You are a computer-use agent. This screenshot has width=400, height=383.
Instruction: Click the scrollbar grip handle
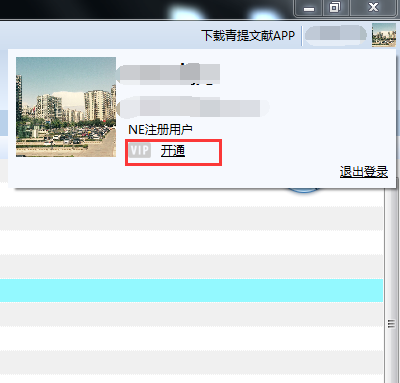[x=391, y=324]
